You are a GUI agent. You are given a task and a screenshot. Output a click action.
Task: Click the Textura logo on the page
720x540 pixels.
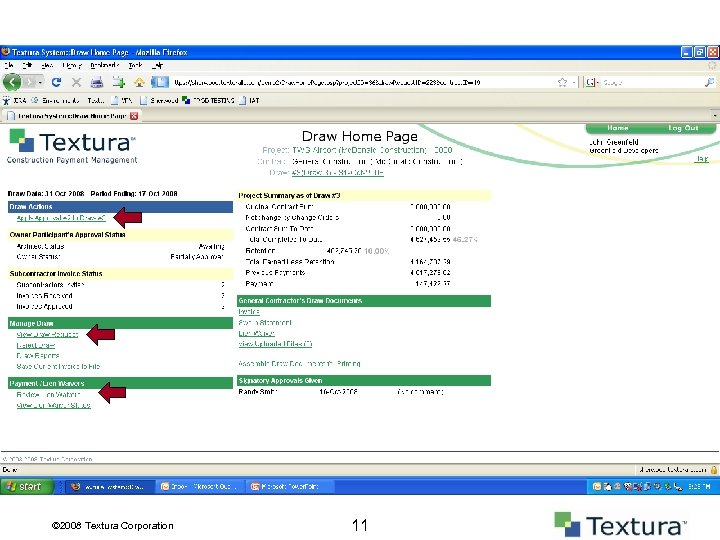pyautogui.click(x=73, y=146)
